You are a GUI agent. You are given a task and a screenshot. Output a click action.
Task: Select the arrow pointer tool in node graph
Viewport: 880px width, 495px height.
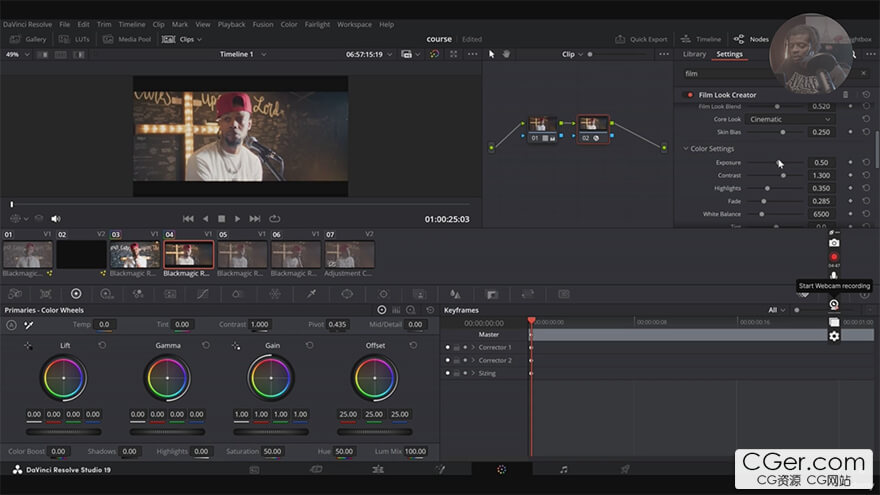pyautogui.click(x=492, y=54)
